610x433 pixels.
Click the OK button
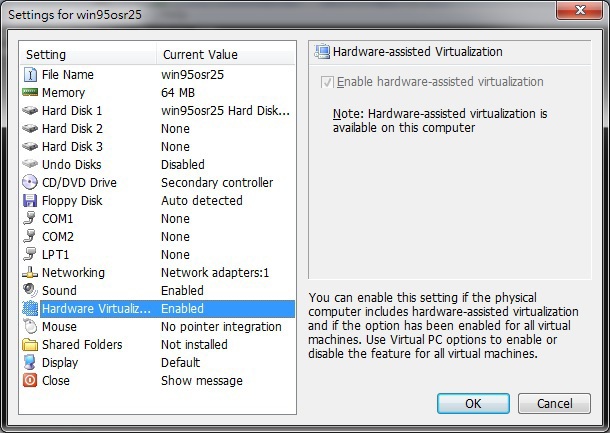point(473,403)
